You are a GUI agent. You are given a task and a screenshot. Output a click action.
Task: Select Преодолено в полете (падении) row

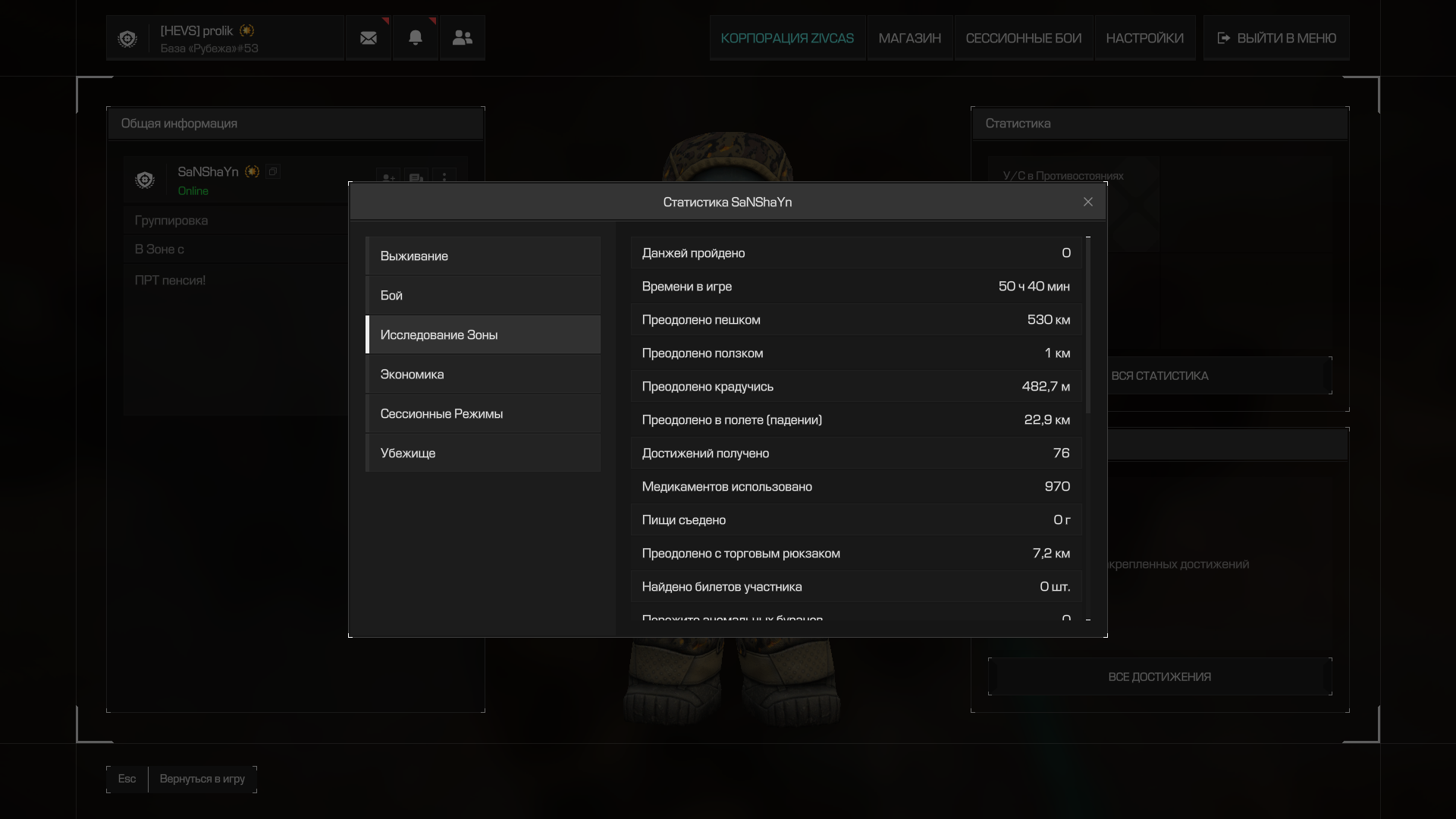pos(856,420)
